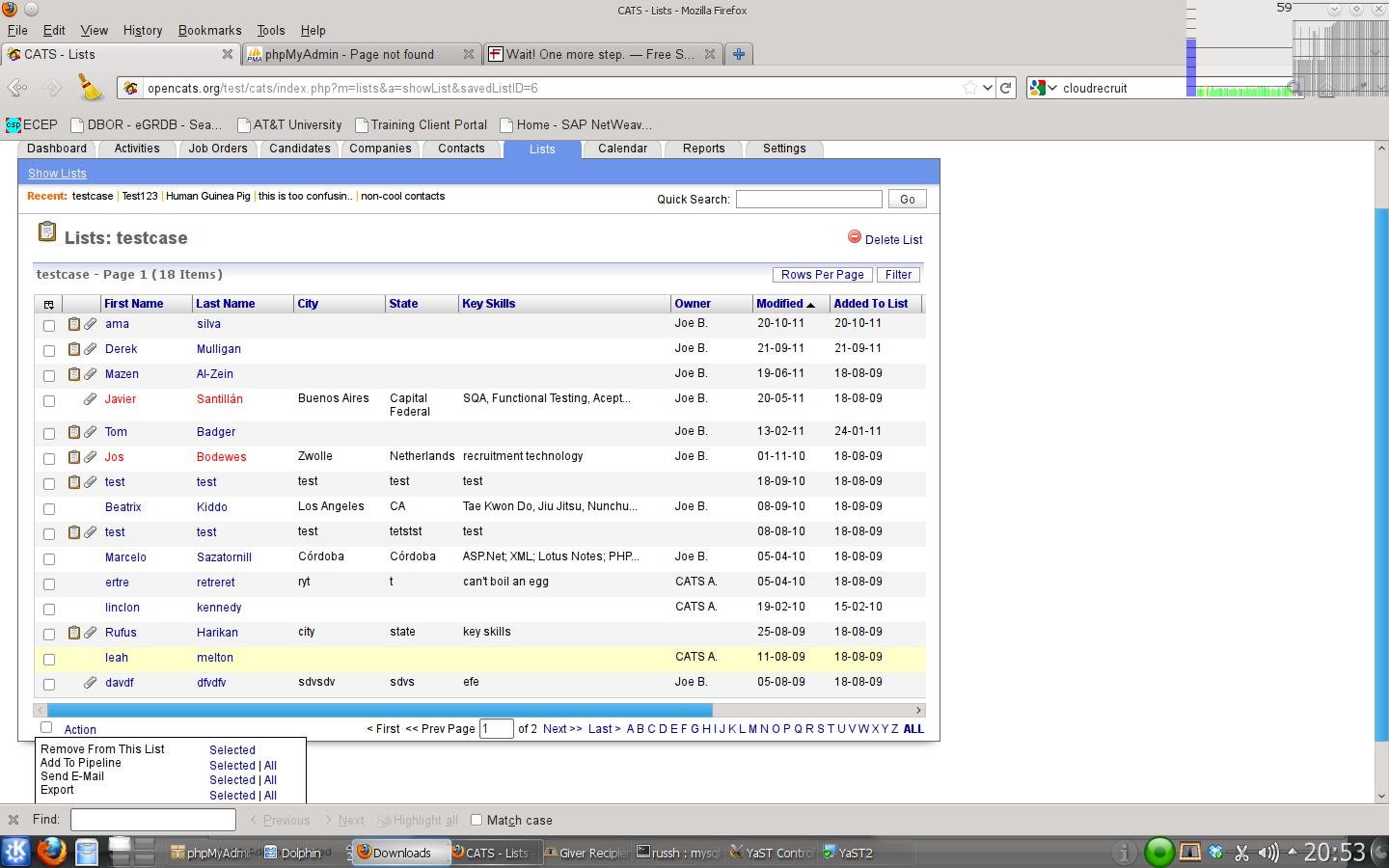Viewport: 1389px width, 868px height.
Task: Click the column chooser icon in table header
Action: (x=49, y=305)
